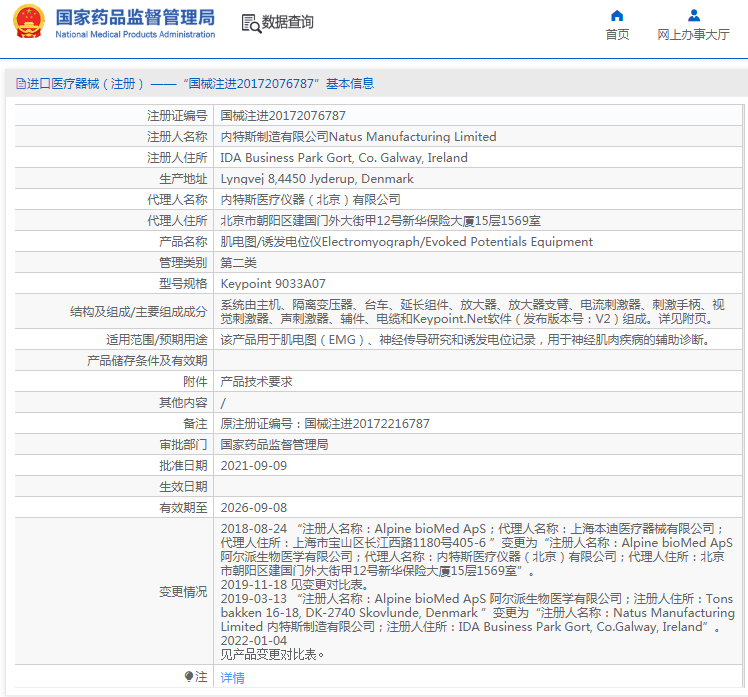The width and height of the screenshot is (748, 697).
Task: Click the 首页 house icon
Action: click(x=617, y=15)
